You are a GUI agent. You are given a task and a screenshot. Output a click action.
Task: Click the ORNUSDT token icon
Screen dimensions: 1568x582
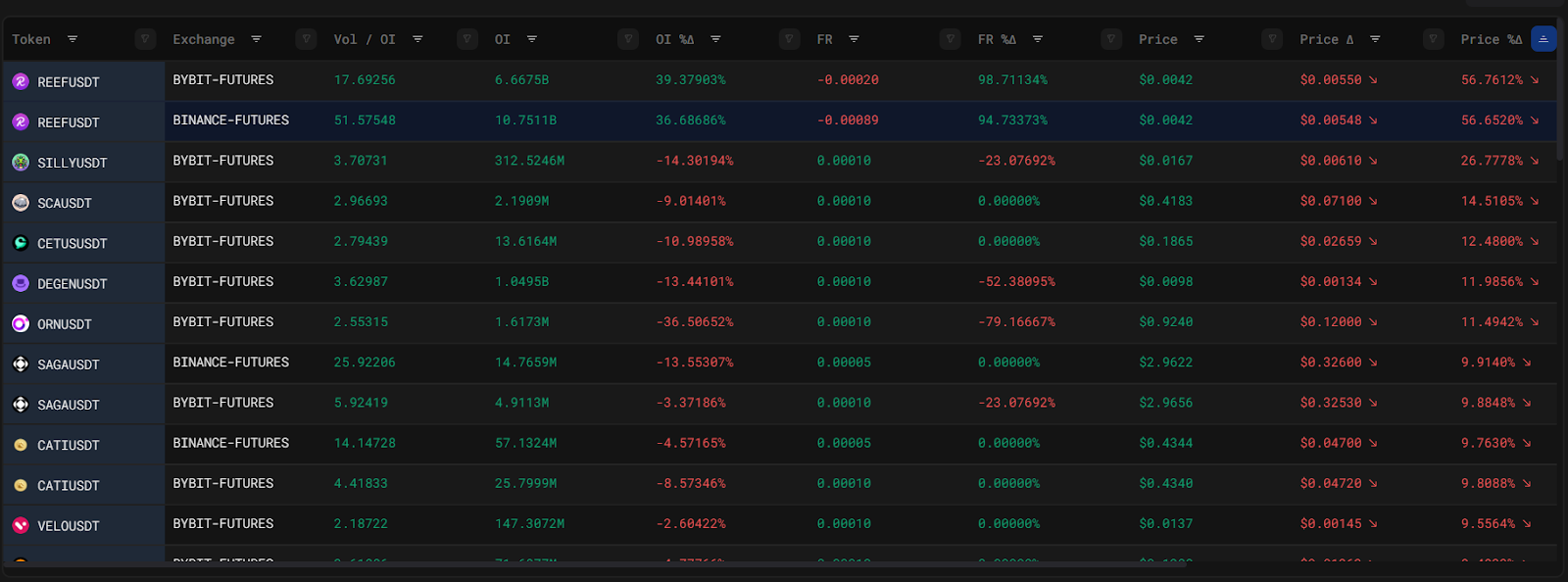[21, 323]
